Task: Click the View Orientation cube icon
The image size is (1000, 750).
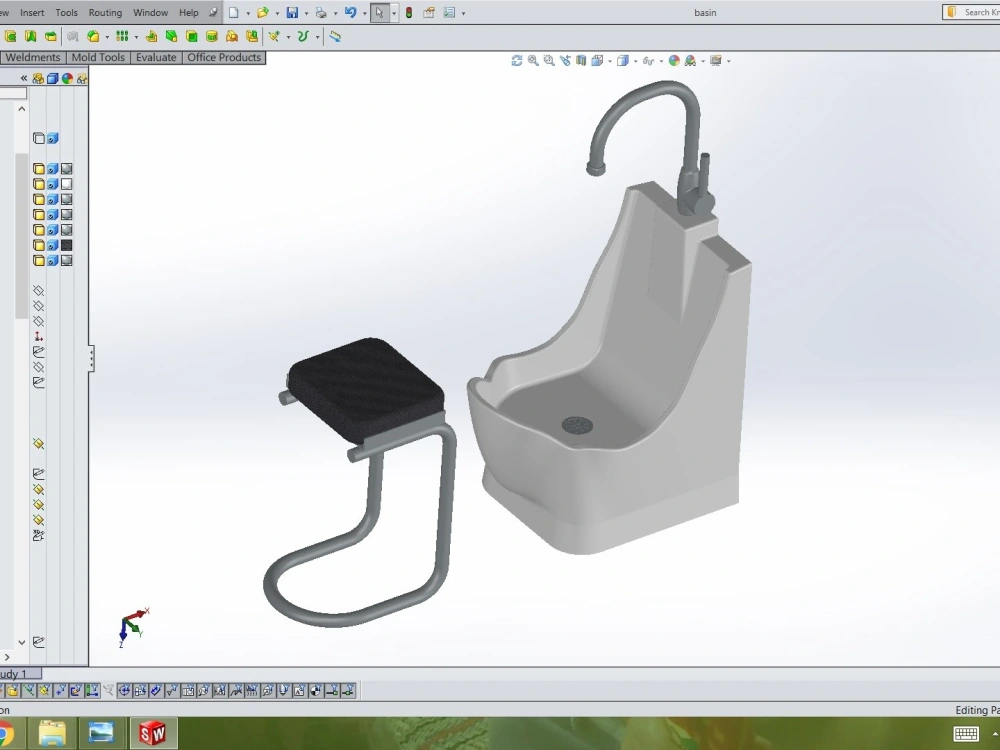Action: pyautogui.click(x=598, y=61)
